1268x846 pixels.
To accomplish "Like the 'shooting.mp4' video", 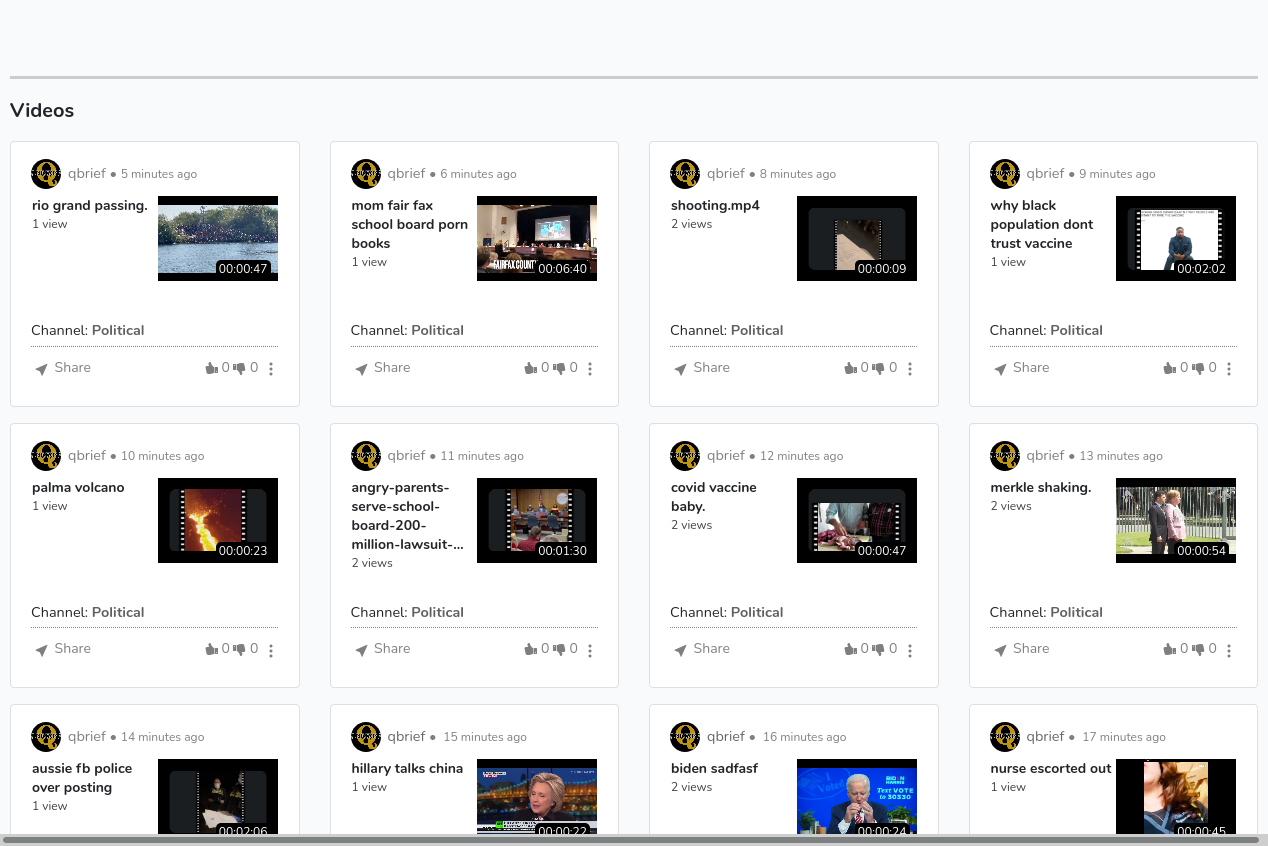I will [850, 368].
